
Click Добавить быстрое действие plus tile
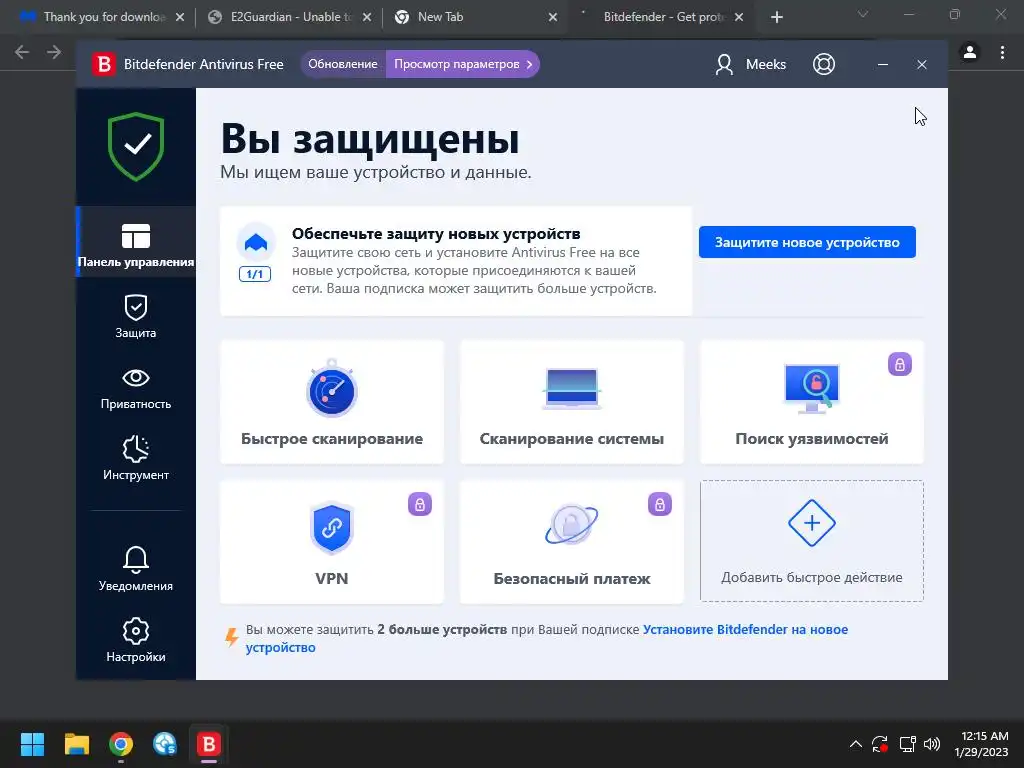point(812,541)
